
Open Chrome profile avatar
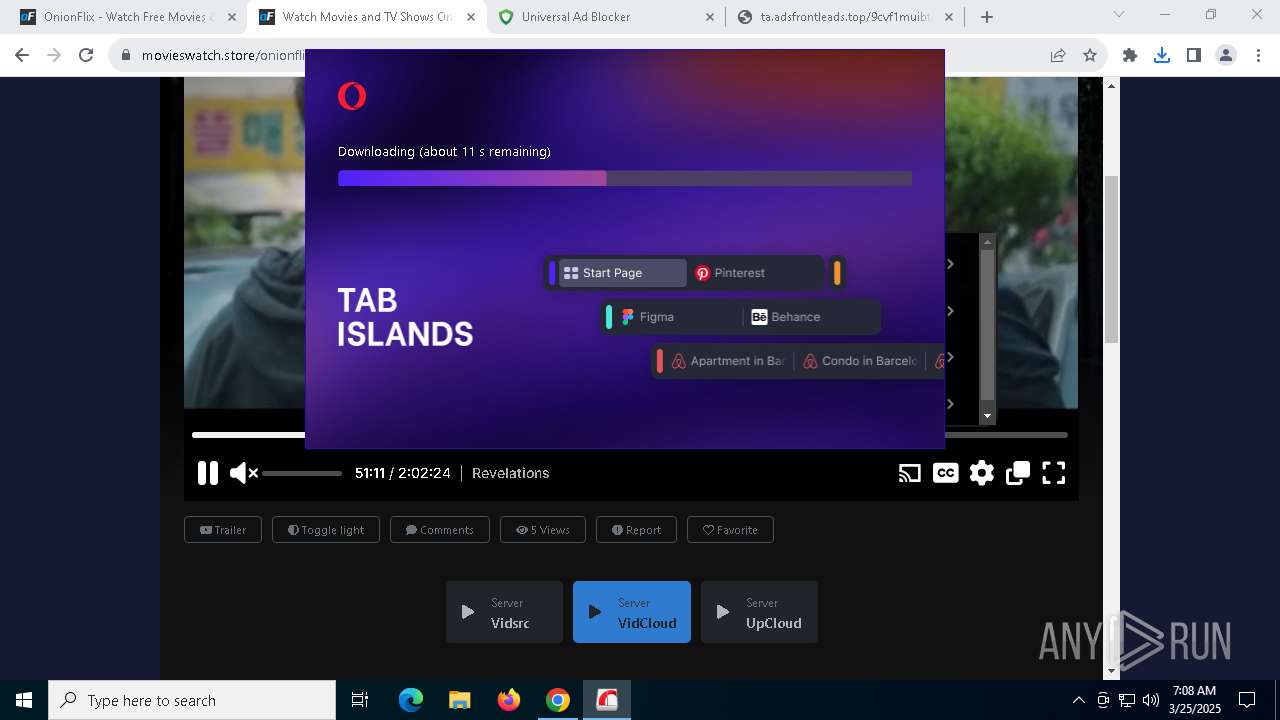click(x=1226, y=56)
